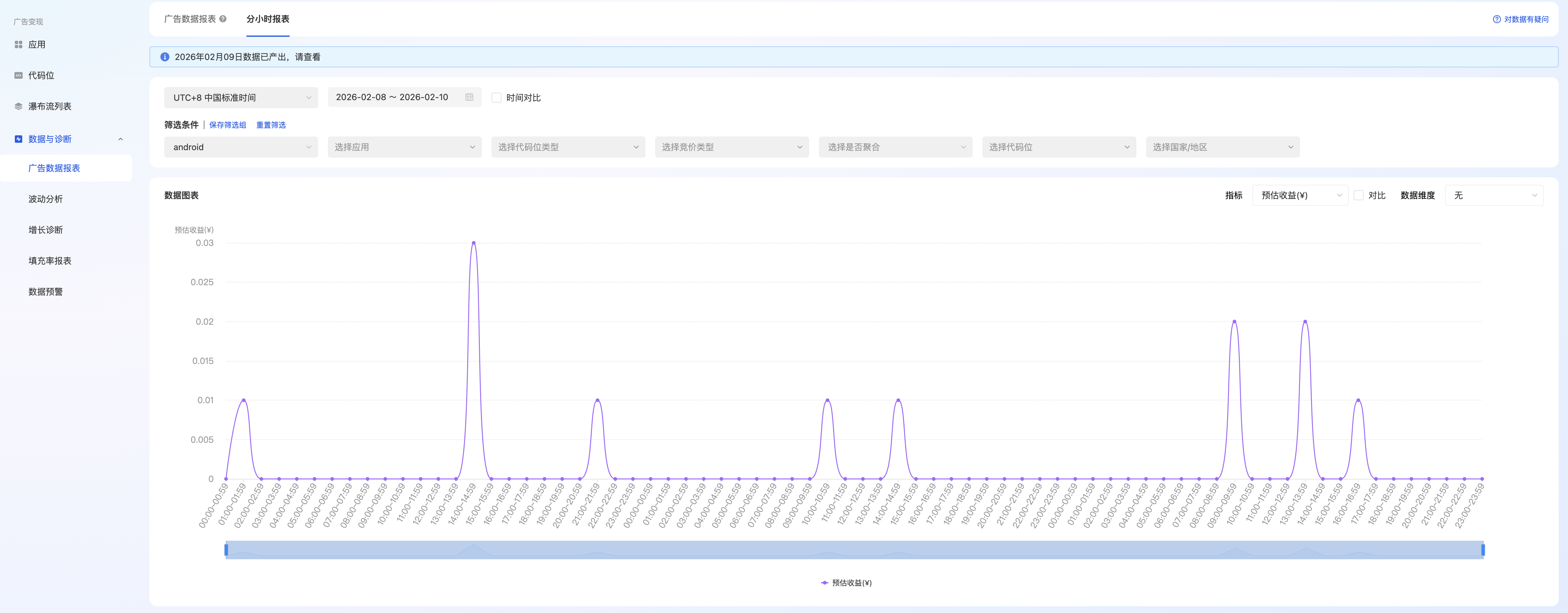Open 波动分析 in the sidebar menu
Image resolution: width=1568 pixels, height=613 pixels.
[x=46, y=199]
